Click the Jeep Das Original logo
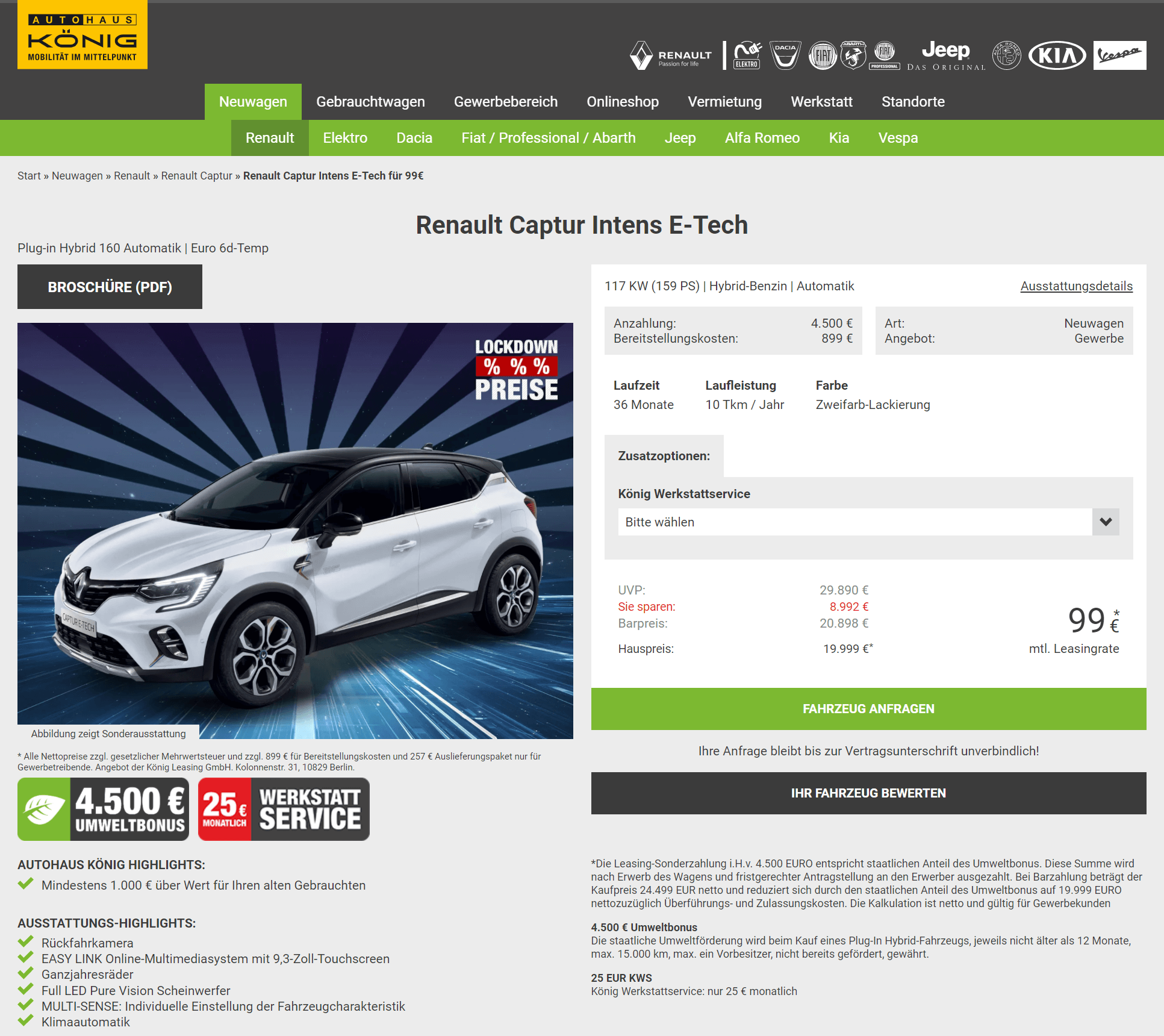 coord(946,55)
